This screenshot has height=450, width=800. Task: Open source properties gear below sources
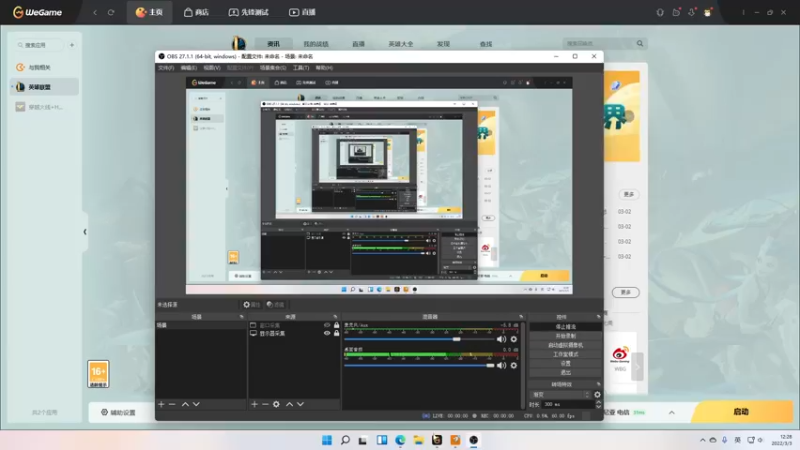click(276, 404)
